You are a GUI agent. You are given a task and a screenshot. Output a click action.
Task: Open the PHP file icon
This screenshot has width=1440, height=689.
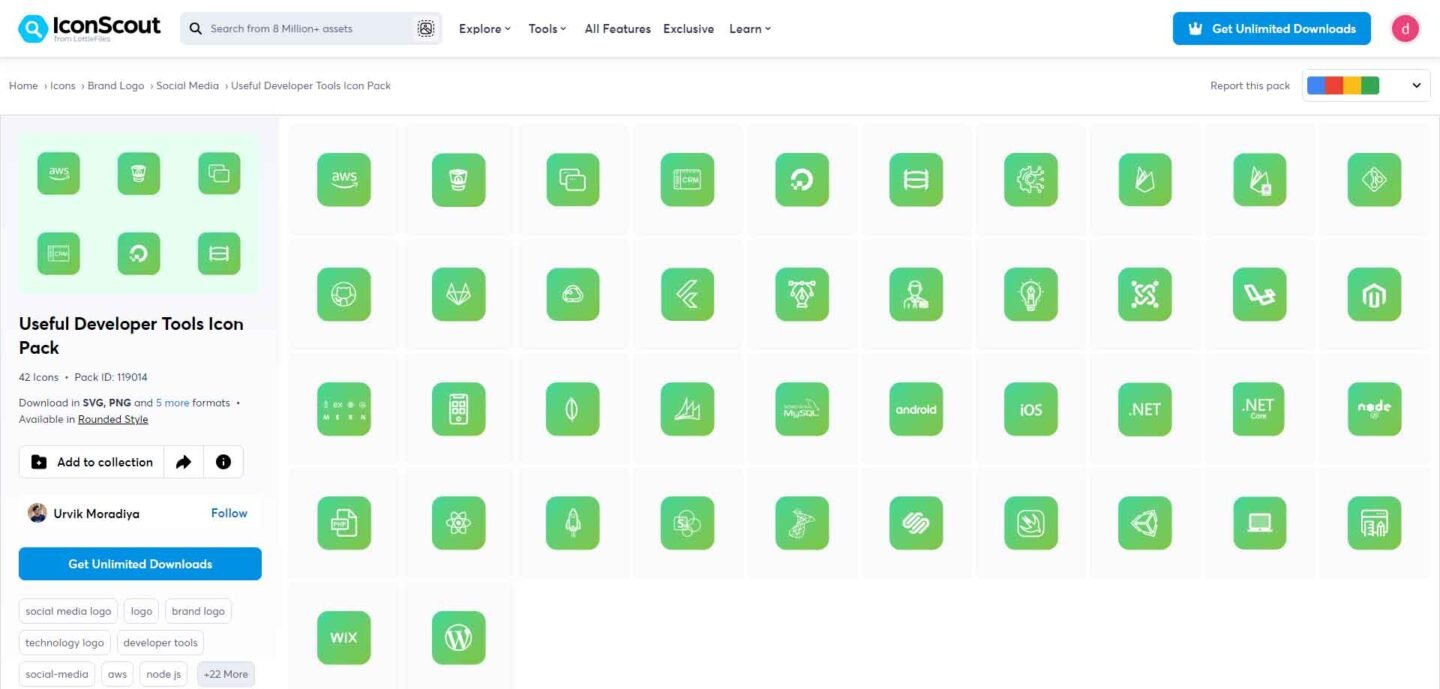tap(344, 523)
